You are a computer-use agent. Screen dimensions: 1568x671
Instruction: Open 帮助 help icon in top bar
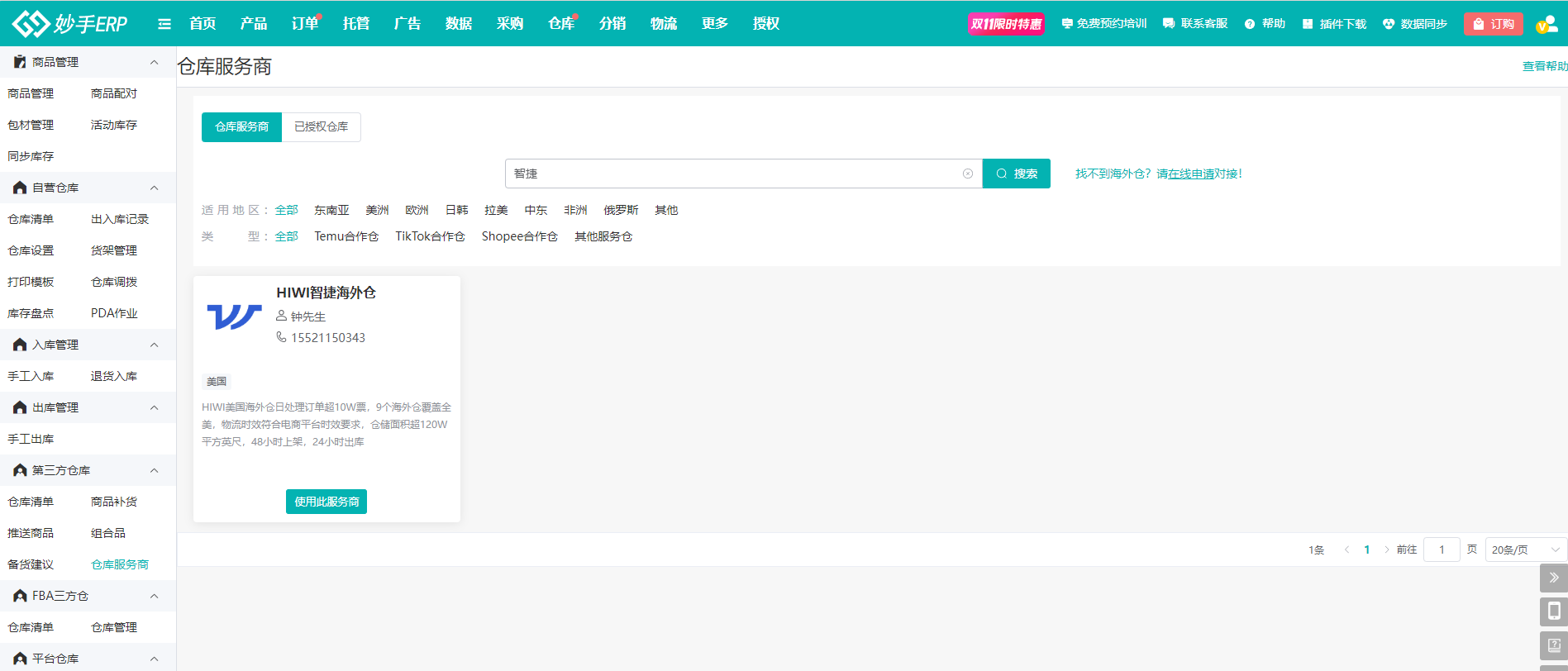[1250, 24]
